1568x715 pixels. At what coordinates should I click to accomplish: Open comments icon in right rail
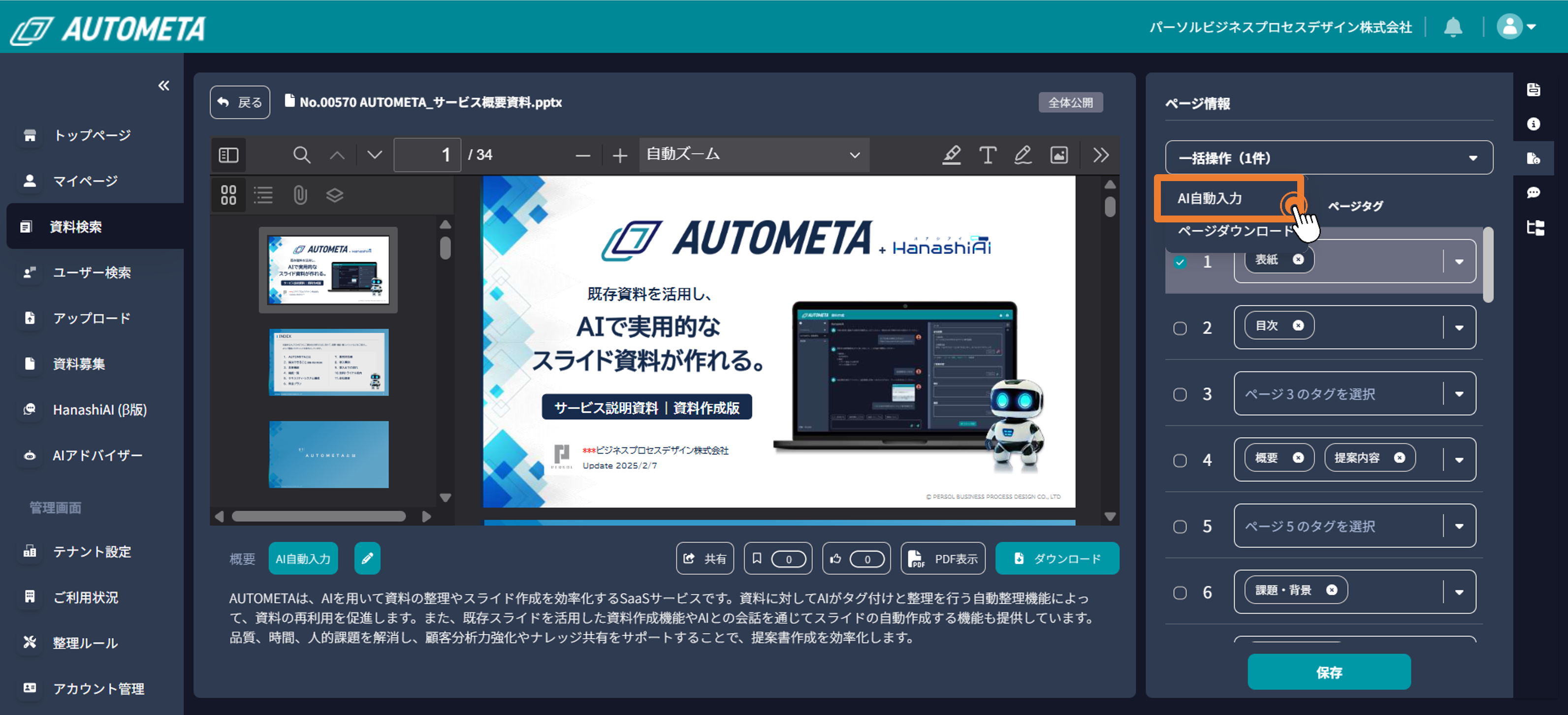click(1534, 193)
